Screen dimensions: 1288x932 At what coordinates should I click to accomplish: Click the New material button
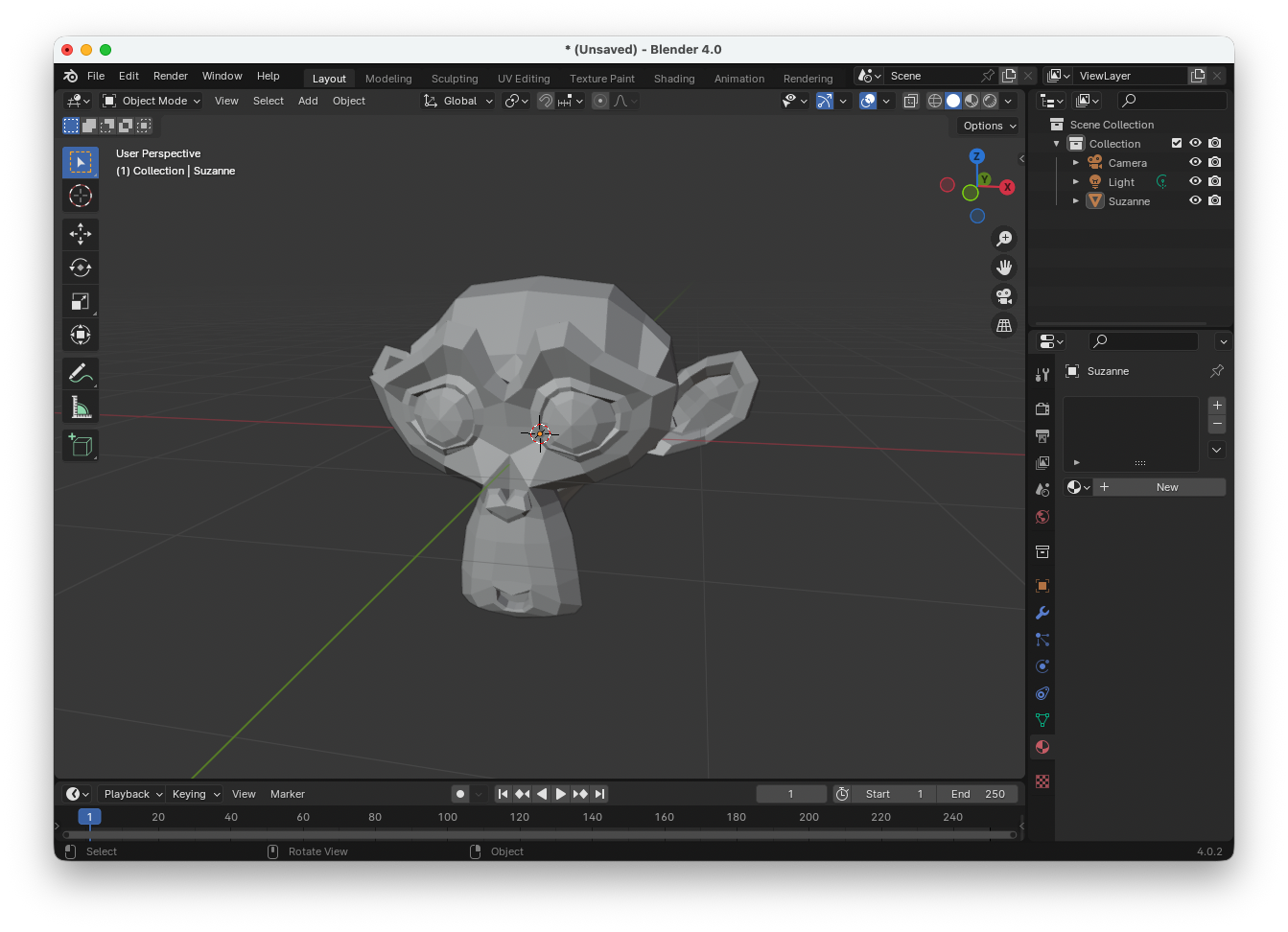(1166, 487)
